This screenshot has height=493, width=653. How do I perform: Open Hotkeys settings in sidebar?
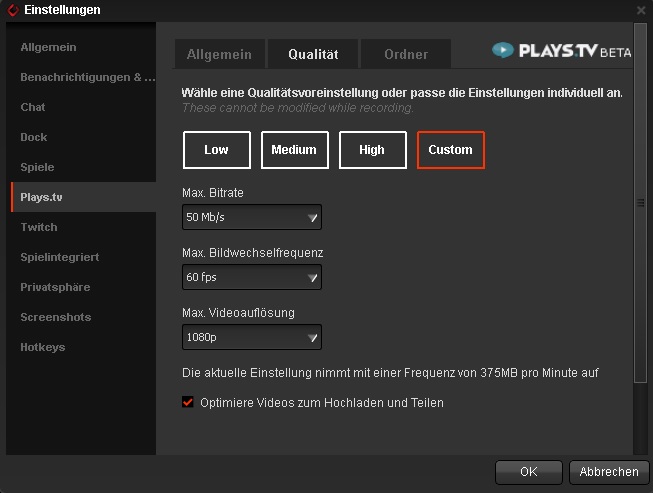[83, 347]
